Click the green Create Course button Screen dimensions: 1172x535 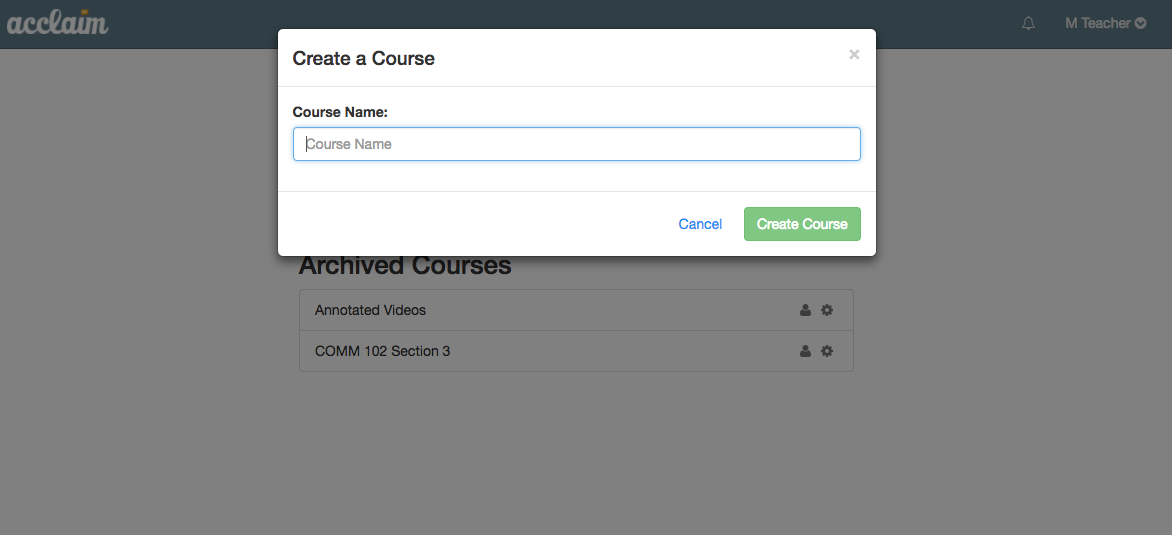pyautogui.click(x=802, y=224)
